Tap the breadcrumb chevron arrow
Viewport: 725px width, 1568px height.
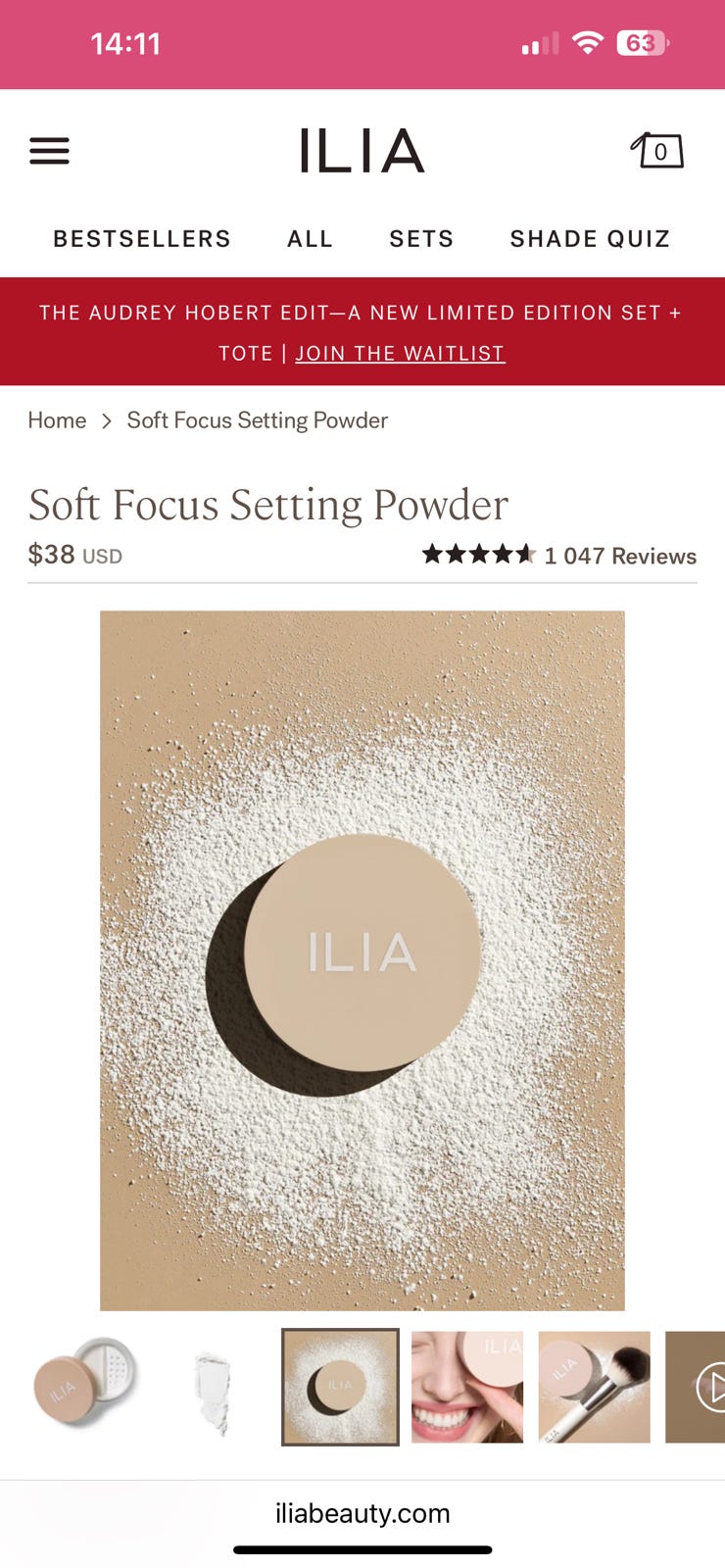(107, 421)
